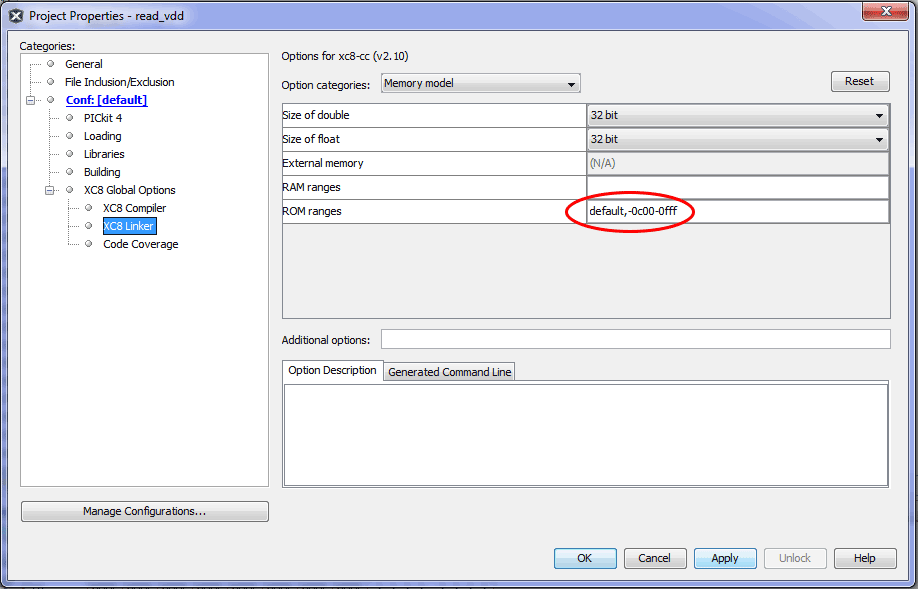Select XC8 Global Options tree item
Viewport: 918px width, 589px height.
coord(129,190)
